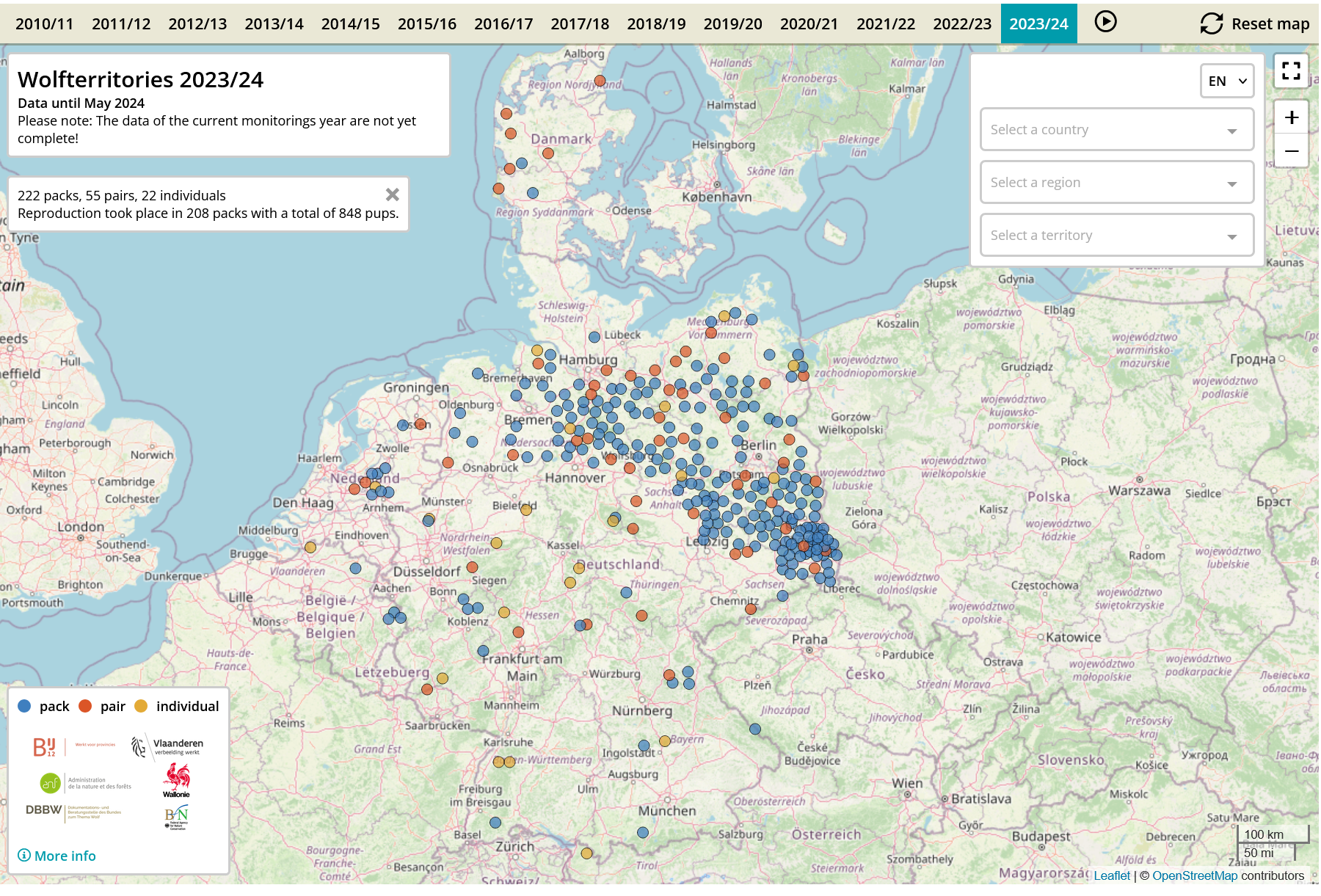This screenshot has width=1321, height=896.
Task: Open the DBBW logo
Action: (x=44, y=811)
